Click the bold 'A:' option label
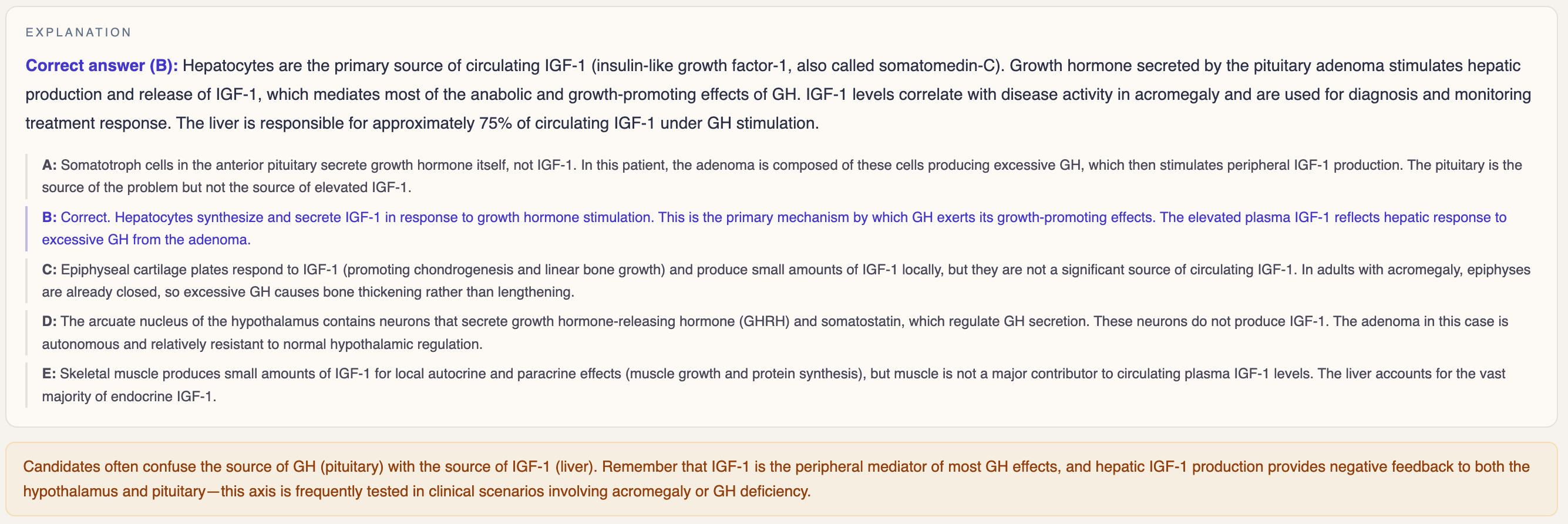The height and width of the screenshot is (524, 1568). (49, 165)
